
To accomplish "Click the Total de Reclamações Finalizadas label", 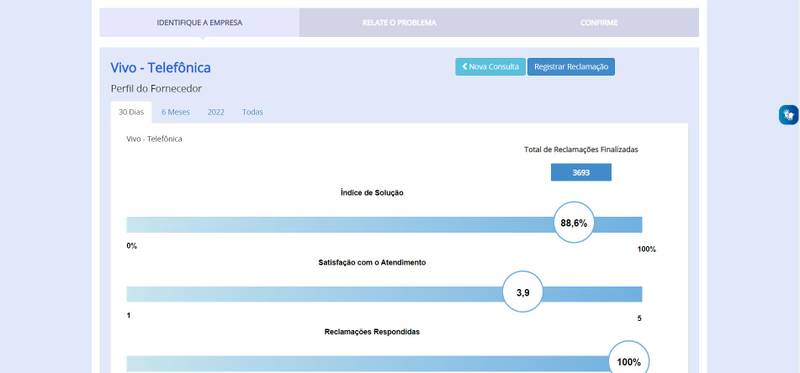I will [x=581, y=150].
